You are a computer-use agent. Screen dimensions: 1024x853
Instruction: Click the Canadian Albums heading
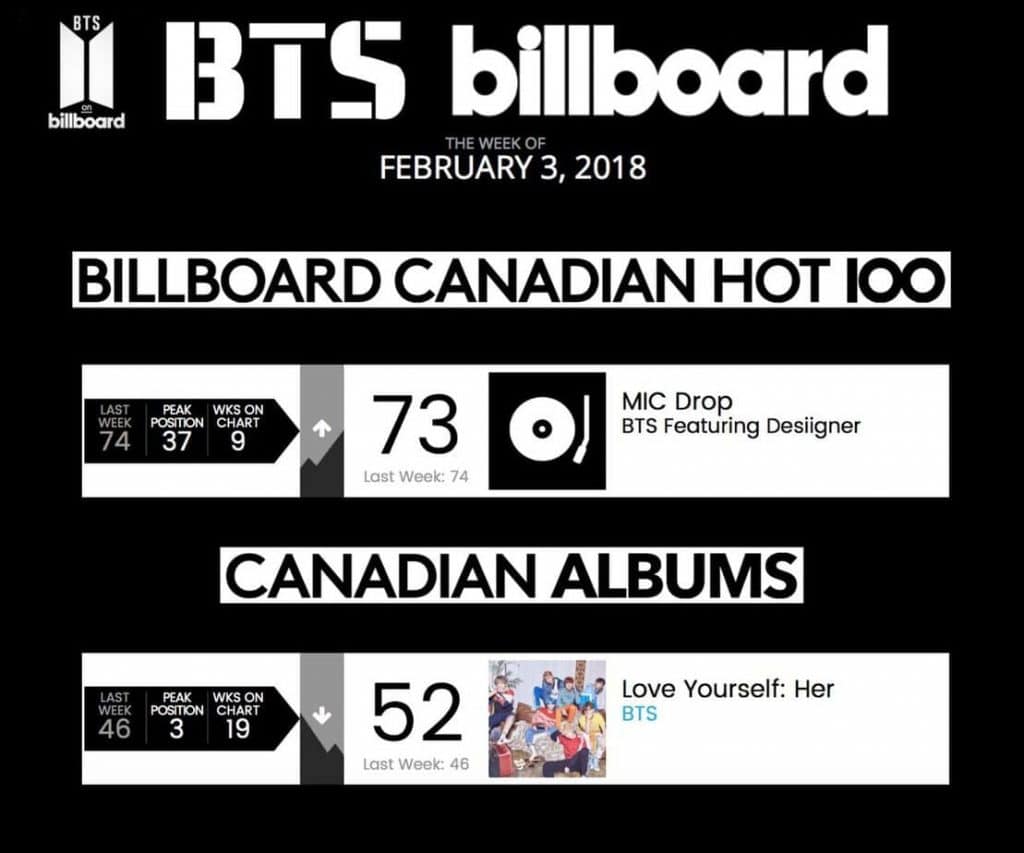(x=511, y=575)
